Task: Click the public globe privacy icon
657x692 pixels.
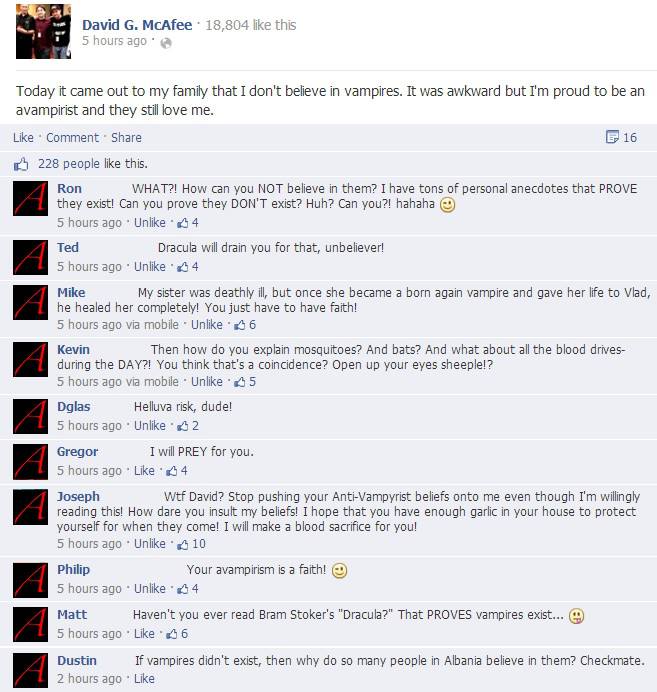Action: 166,43
